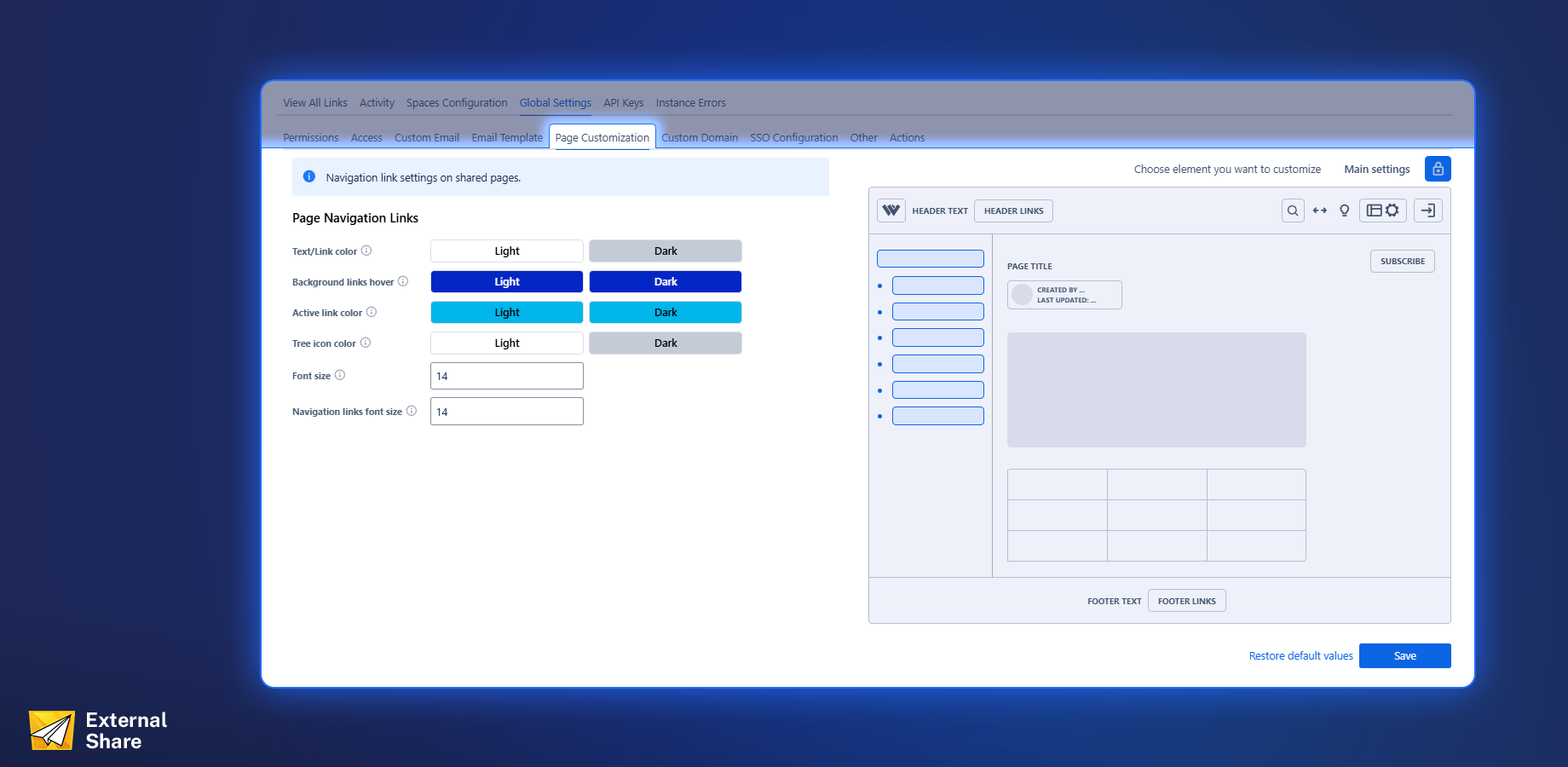Click Main settings in the preview panel

pyautogui.click(x=1377, y=169)
